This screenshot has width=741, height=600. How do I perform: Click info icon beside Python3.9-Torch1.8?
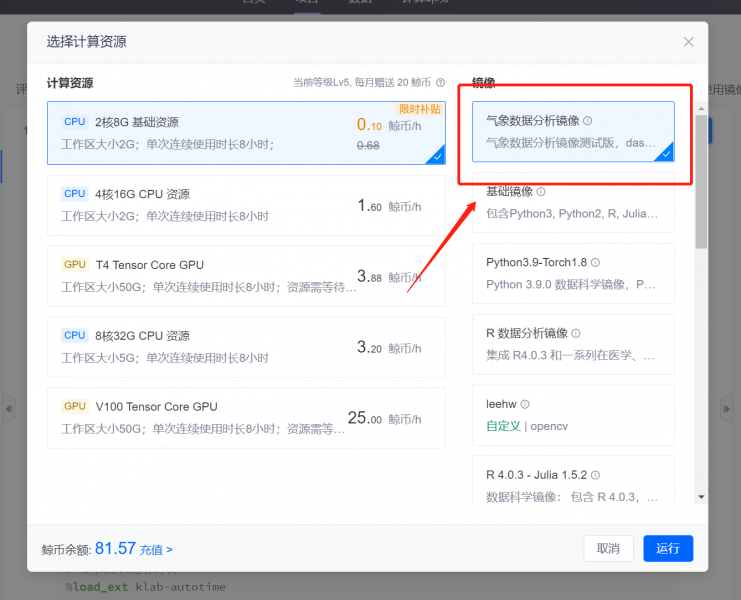pos(595,263)
